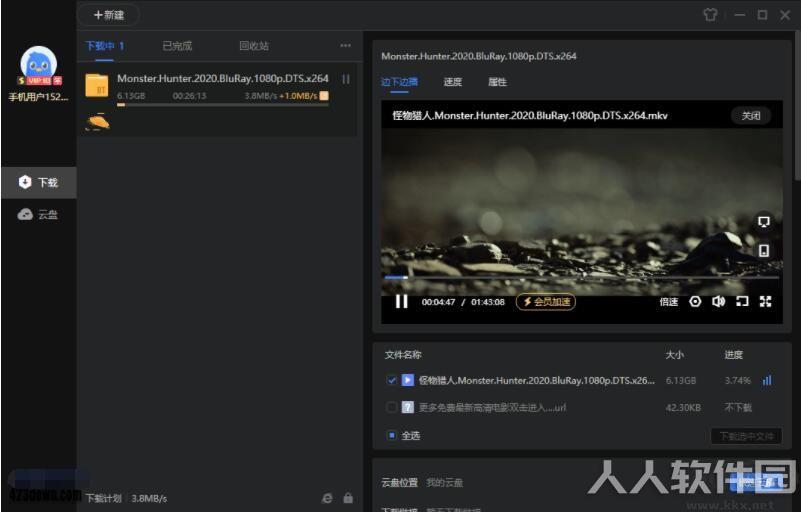Click the 大小 column header
The height and width of the screenshot is (512, 801).
(674, 355)
